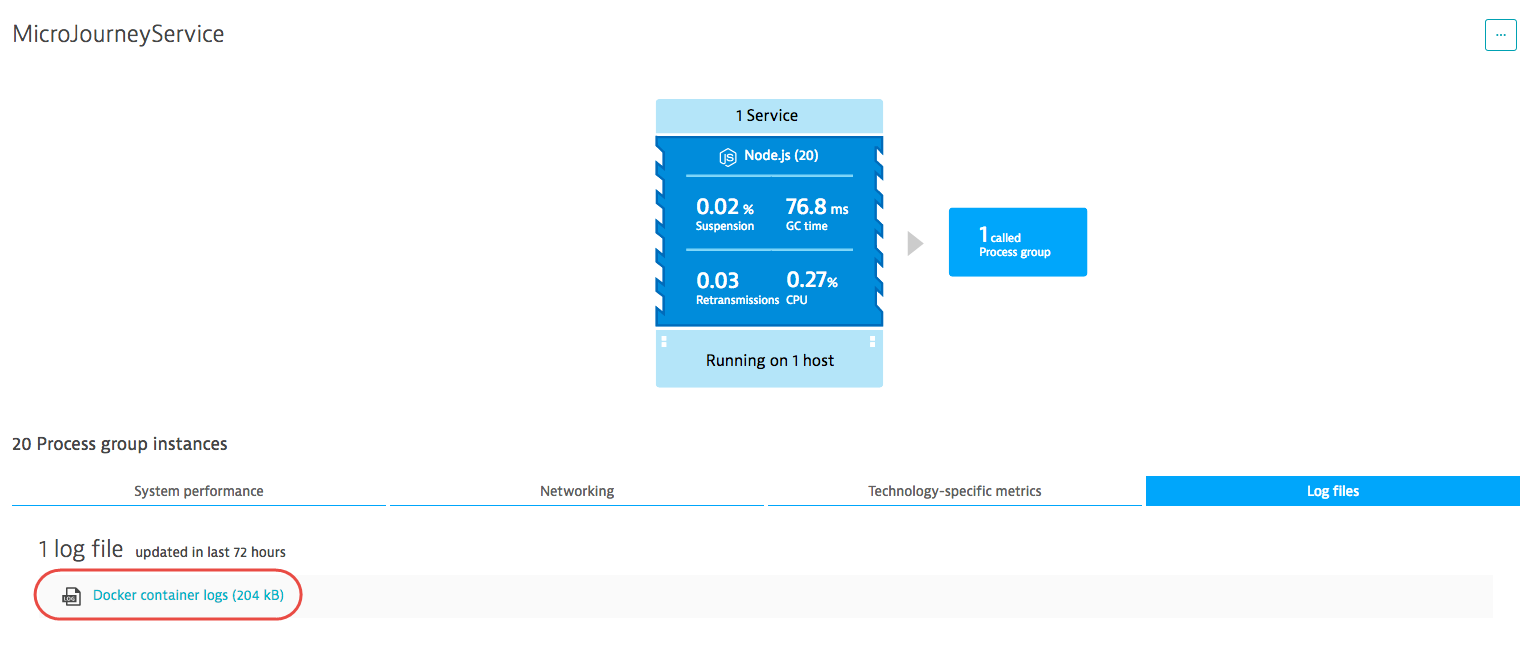
Task: Open the Technology-specific metrics tab
Action: click(955, 491)
